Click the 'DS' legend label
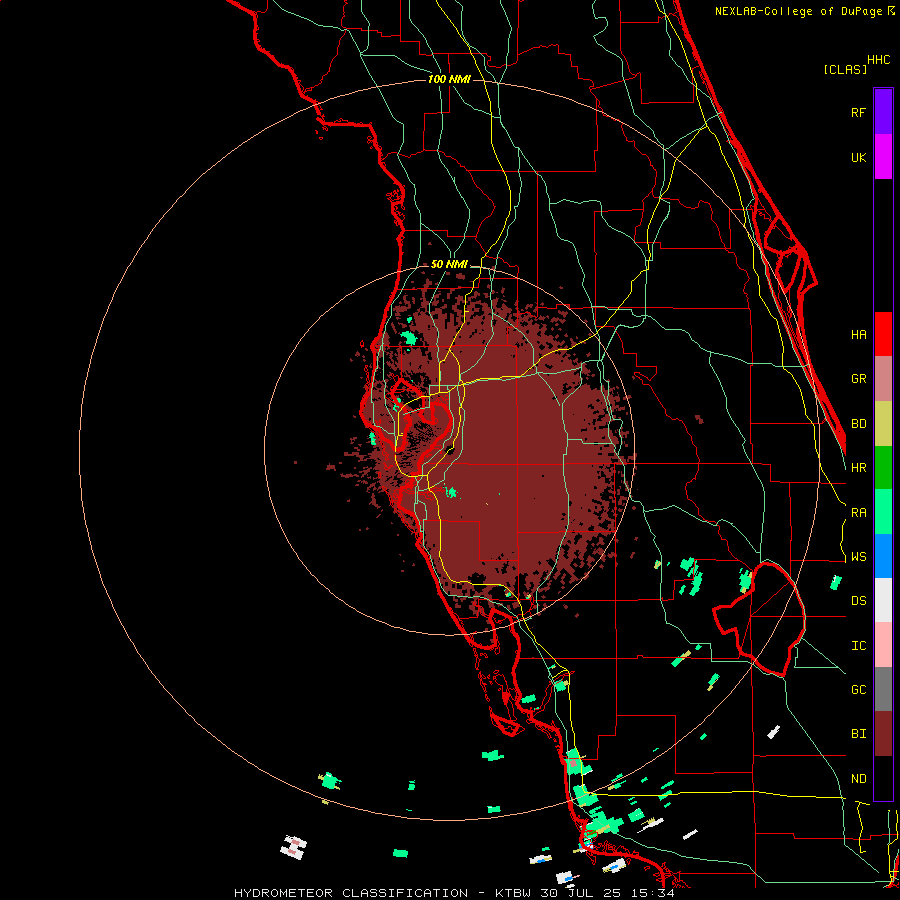The image size is (900, 900). [858, 601]
